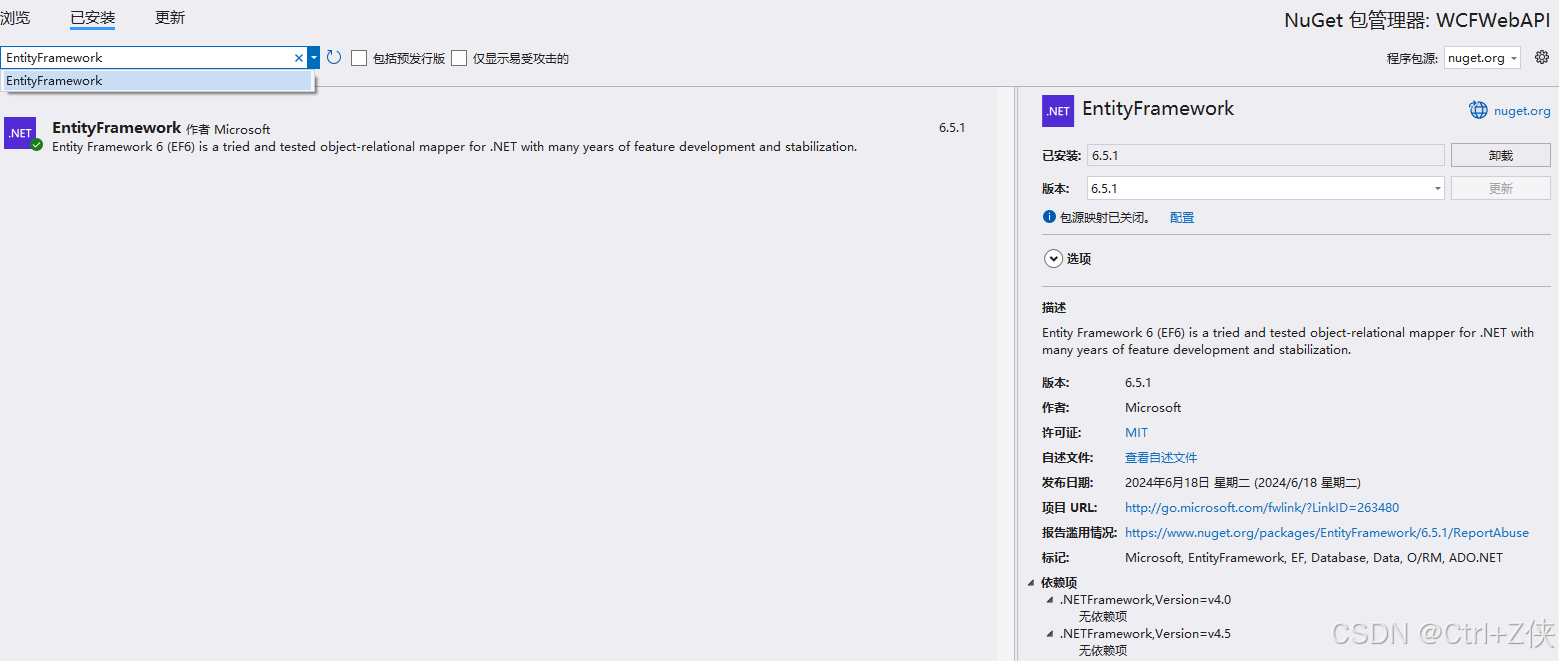Switch to the 已安装 installed tab
Screen dimensions: 1559x661
click(x=92, y=18)
